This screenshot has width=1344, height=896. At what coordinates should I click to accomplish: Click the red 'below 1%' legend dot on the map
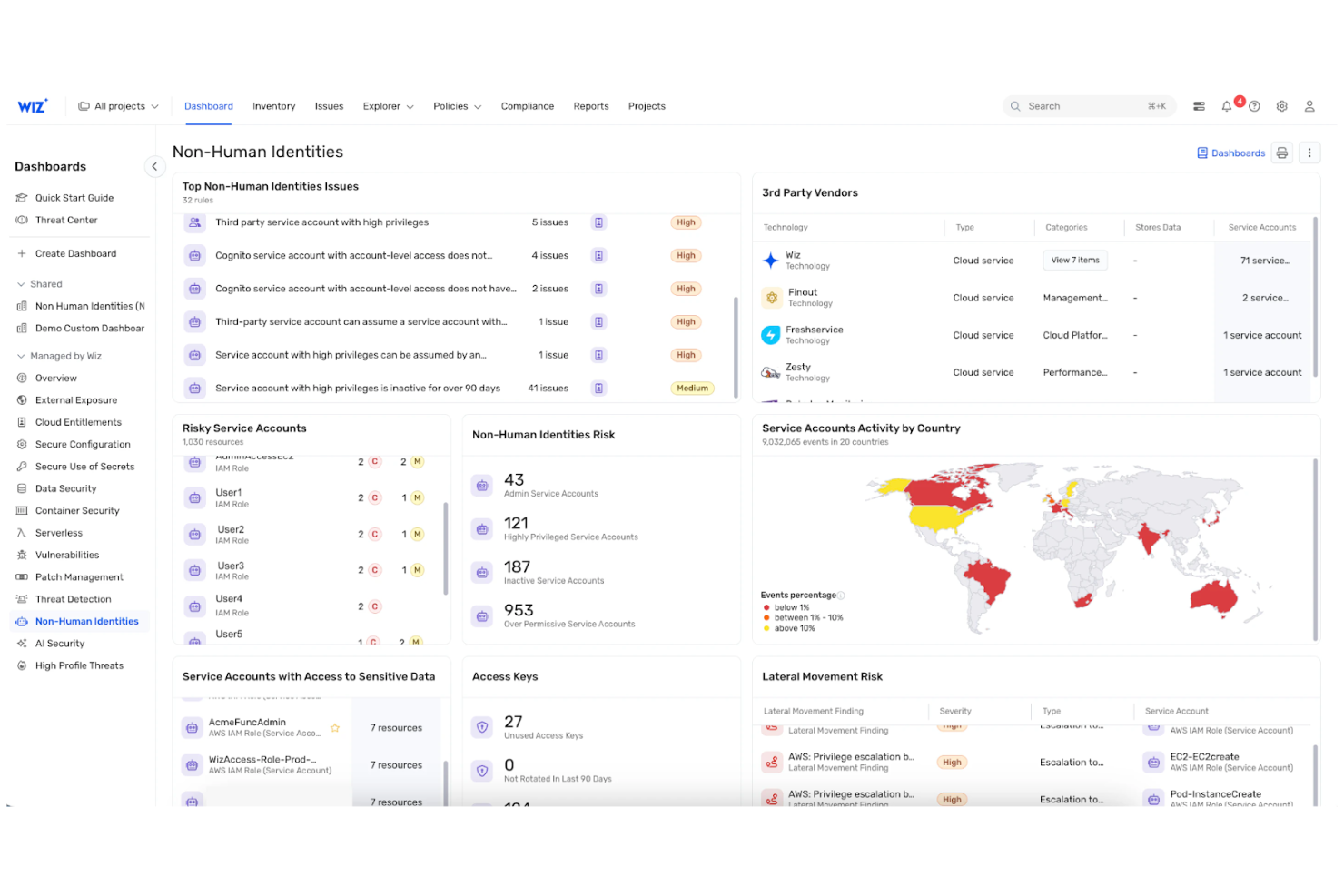pyautogui.click(x=768, y=607)
